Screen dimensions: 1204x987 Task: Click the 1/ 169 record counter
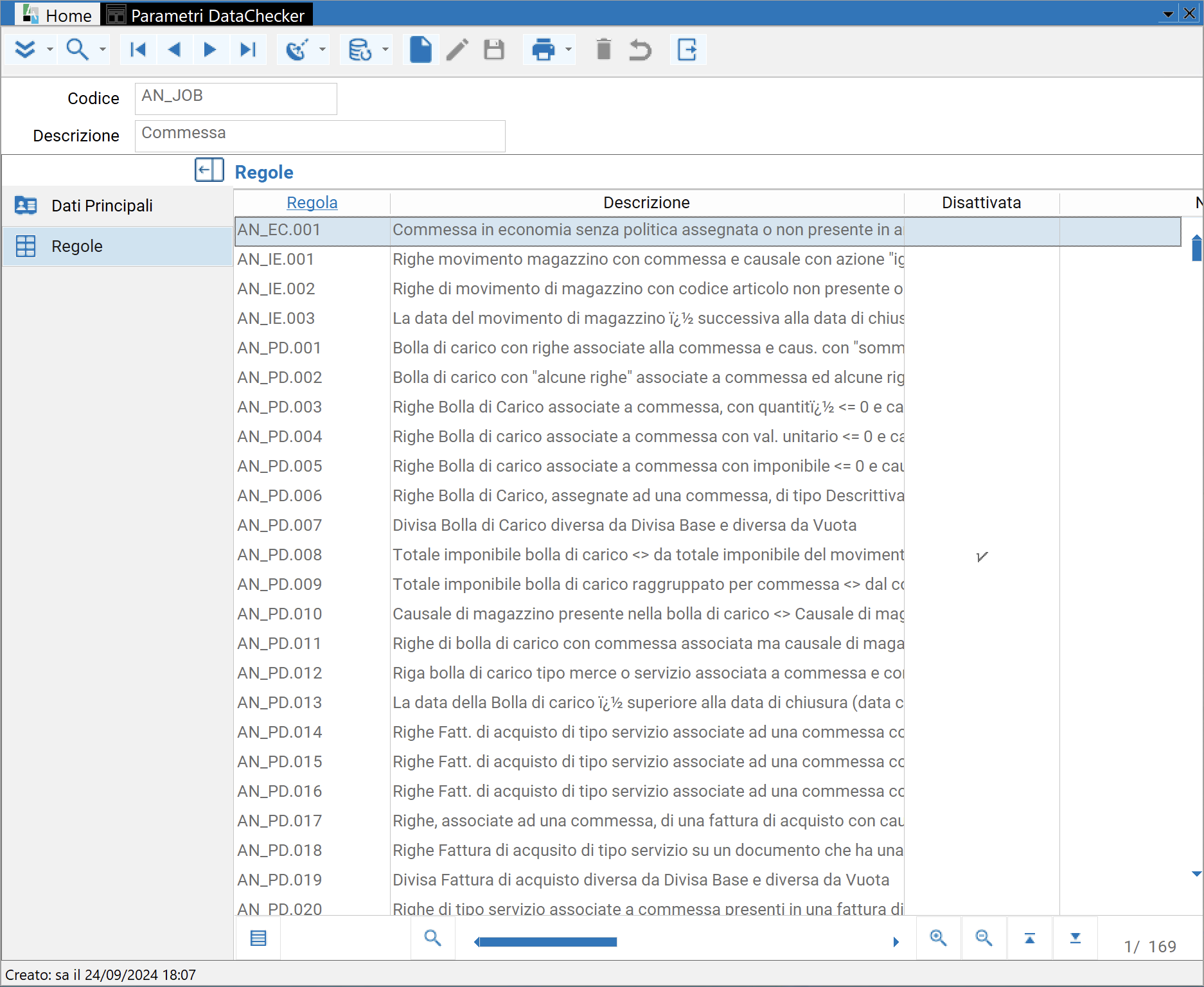[1150, 947]
